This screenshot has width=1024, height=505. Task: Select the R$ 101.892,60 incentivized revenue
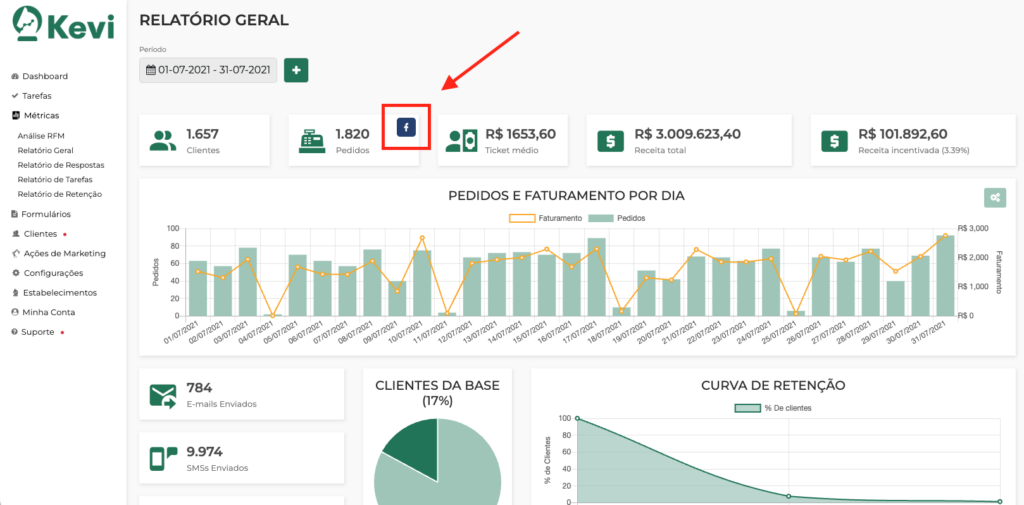pos(903,135)
